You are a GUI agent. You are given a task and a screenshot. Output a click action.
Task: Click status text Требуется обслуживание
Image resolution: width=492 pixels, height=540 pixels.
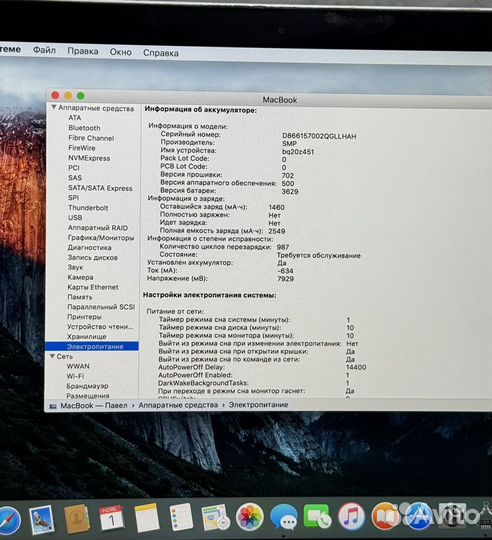[319, 256]
